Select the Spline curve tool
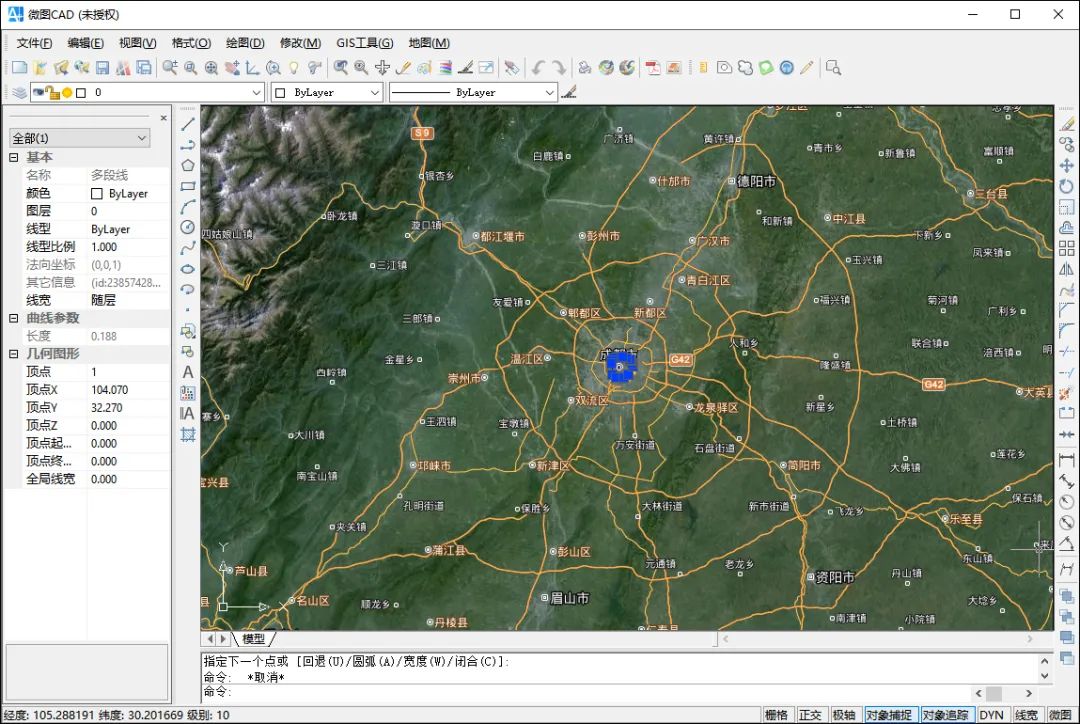Viewport: 1080px width, 724px height. click(187, 248)
